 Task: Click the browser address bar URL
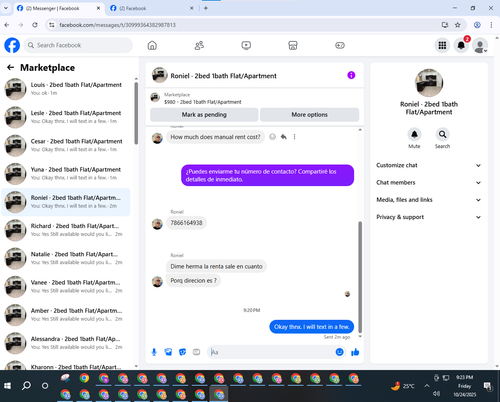pos(117,25)
